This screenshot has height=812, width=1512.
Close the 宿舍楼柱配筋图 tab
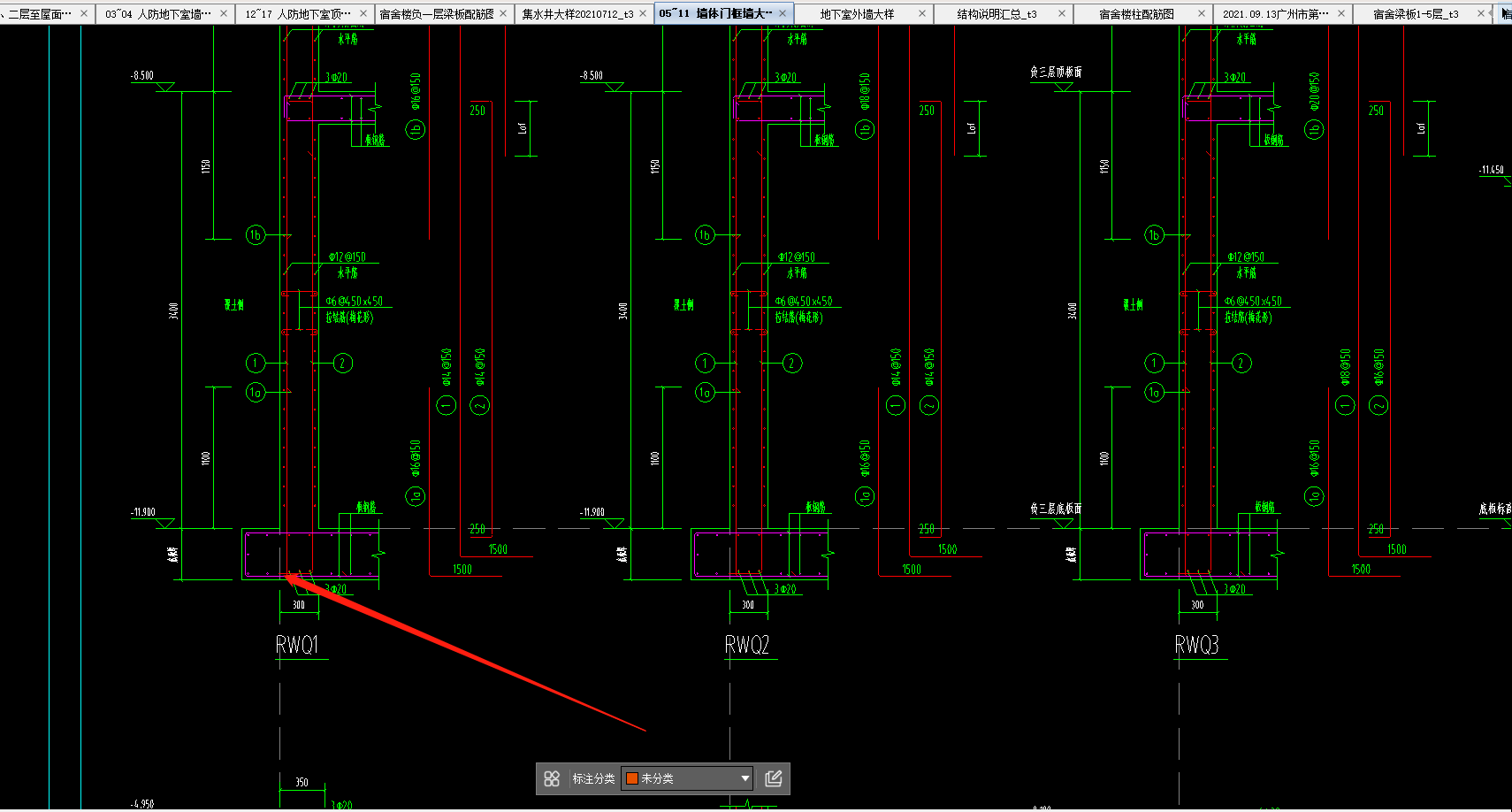pos(1202,13)
